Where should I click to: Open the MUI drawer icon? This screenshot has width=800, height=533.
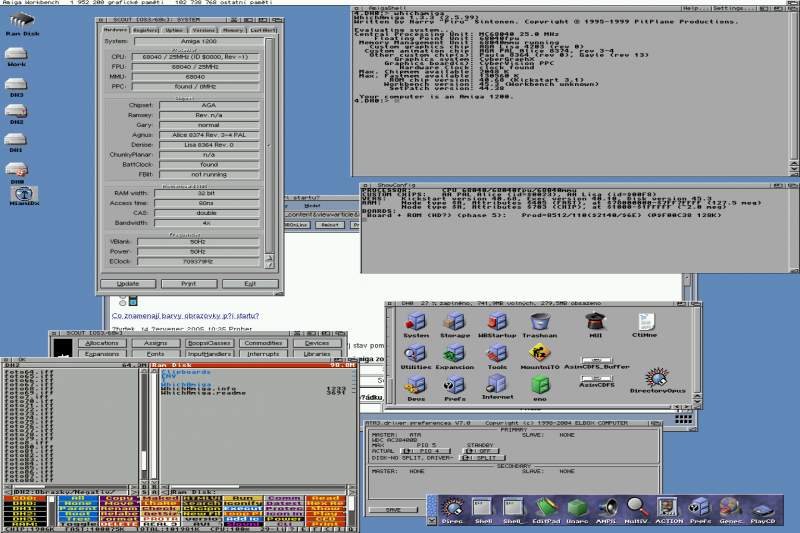596,322
